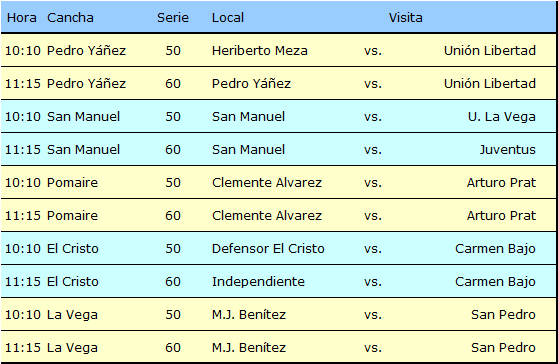558x364 pixels.
Task: Click the 10:10 time in San Manuel row
Action: pyautogui.click(x=23, y=117)
